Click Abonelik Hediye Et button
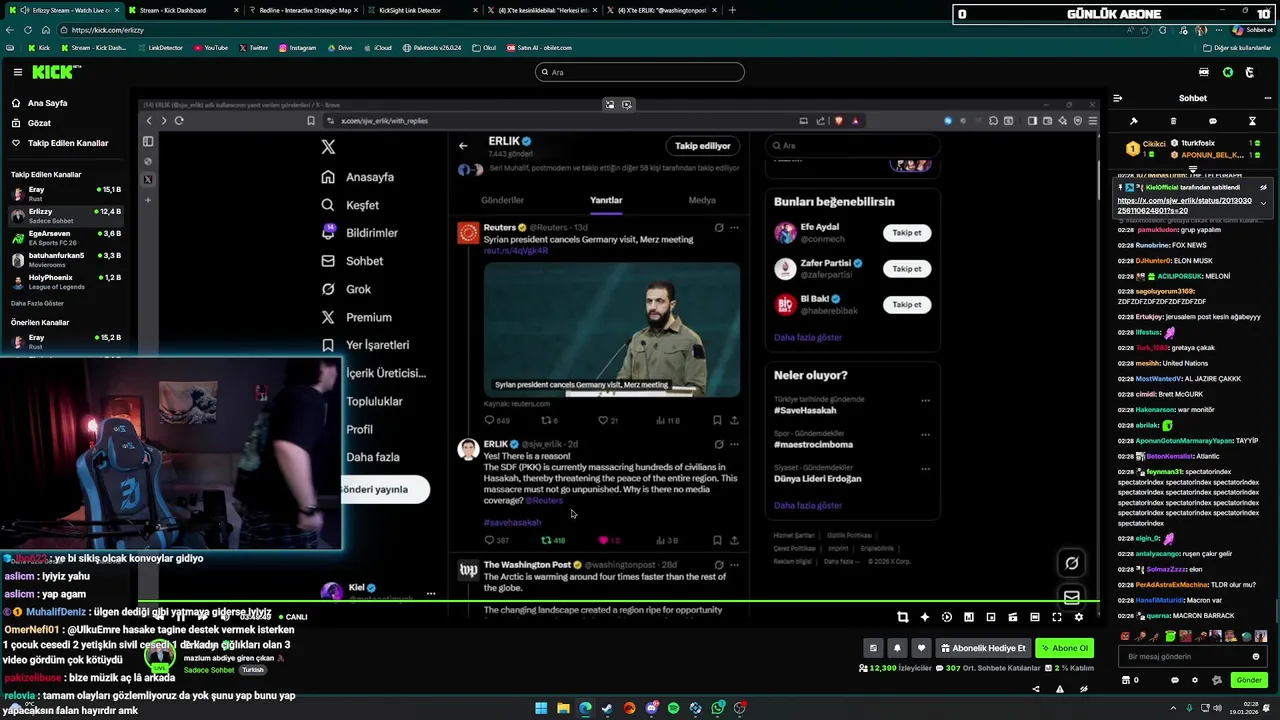The width and height of the screenshot is (1280, 720). pos(983,648)
